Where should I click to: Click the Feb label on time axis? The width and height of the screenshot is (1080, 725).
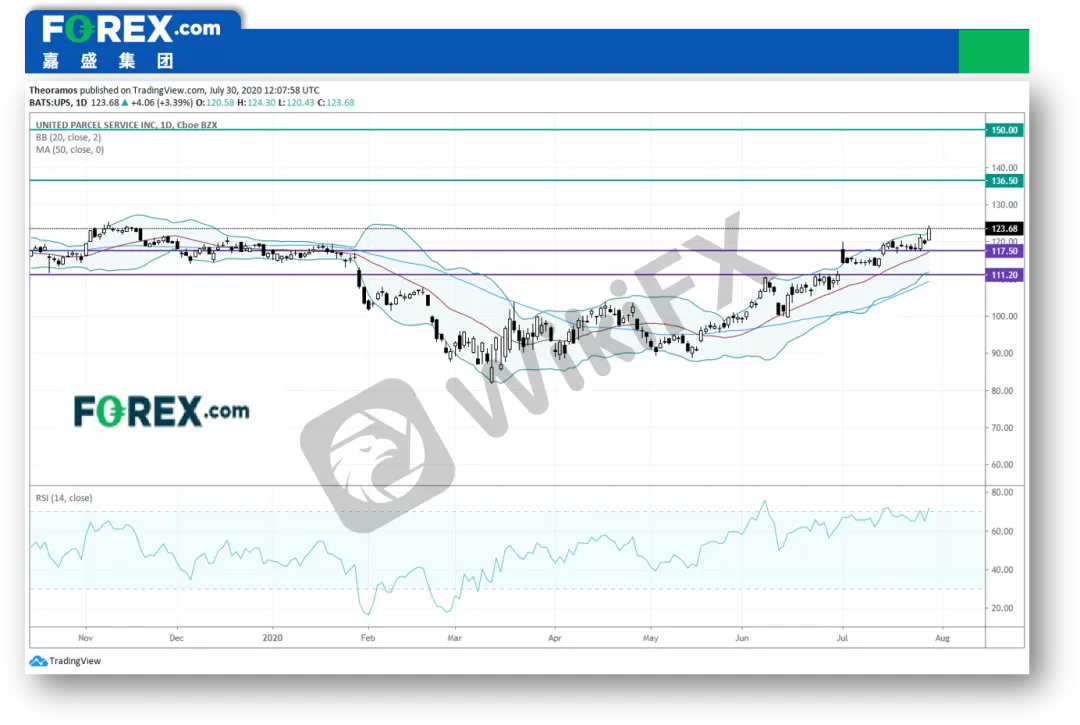tap(368, 638)
